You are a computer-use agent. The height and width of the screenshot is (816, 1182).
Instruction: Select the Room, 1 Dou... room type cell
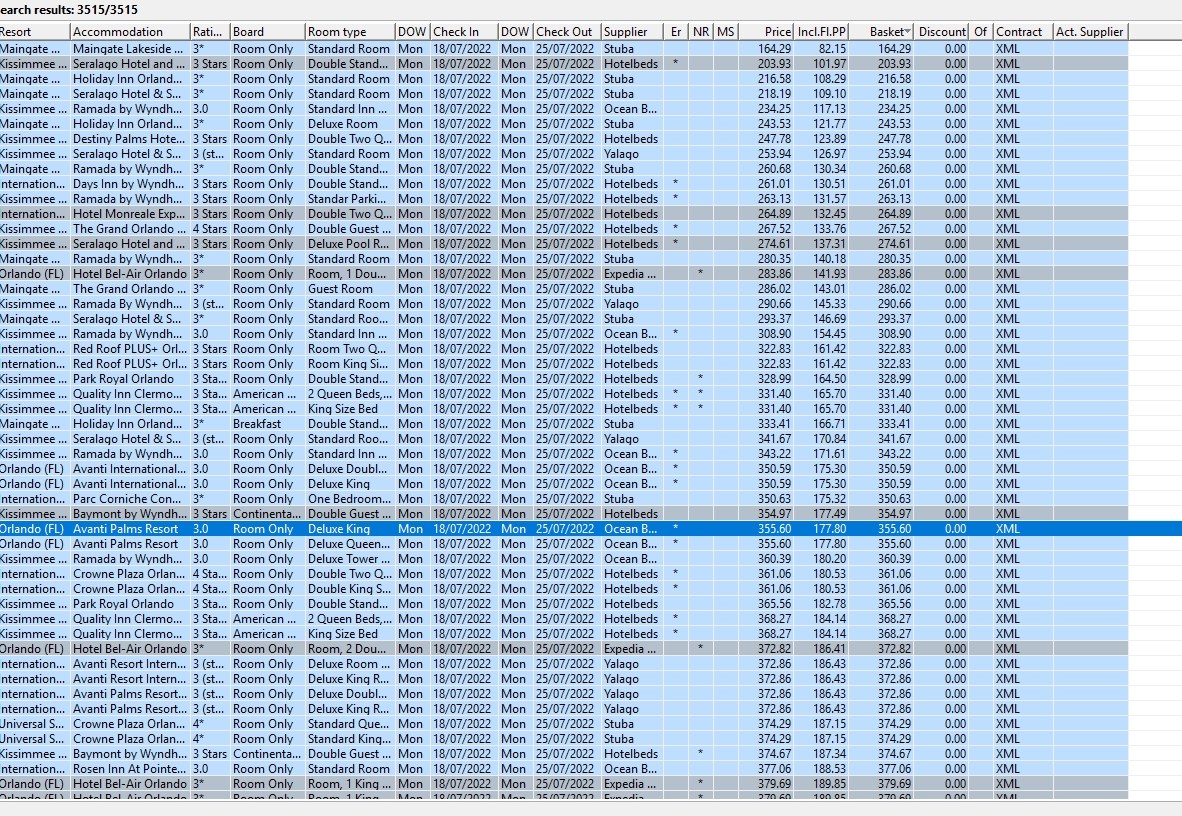click(349, 274)
